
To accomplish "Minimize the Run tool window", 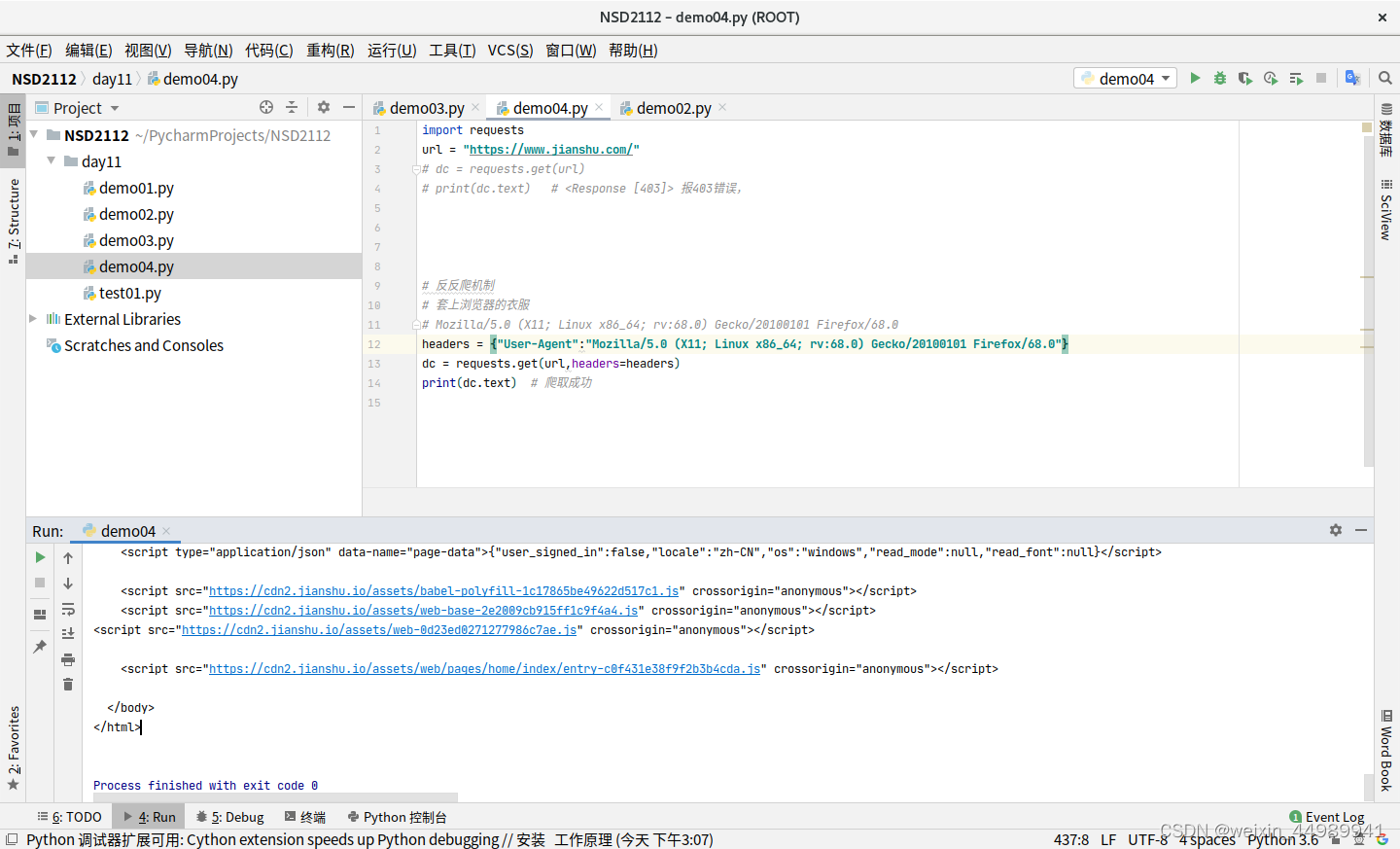I will click(1361, 530).
